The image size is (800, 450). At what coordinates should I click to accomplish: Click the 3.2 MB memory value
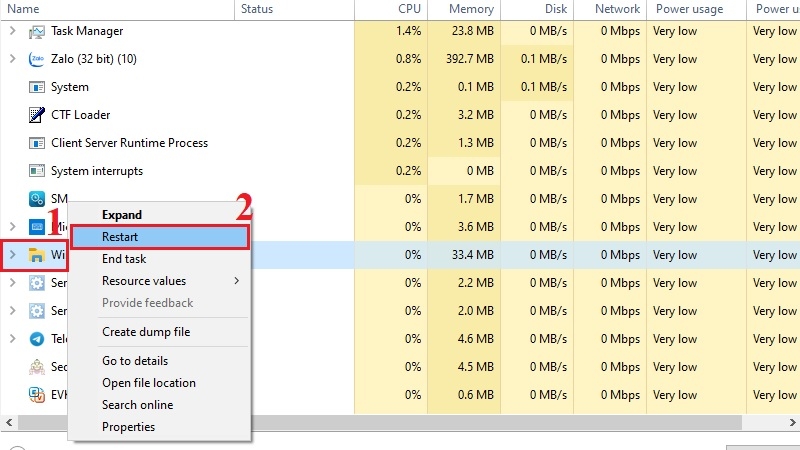(x=476, y=115)
